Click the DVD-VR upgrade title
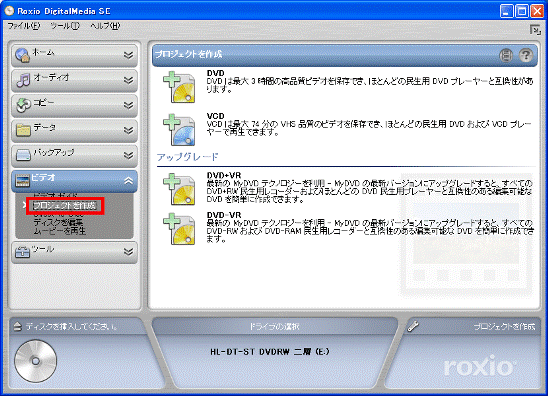Image resolution: width=548 pixels, height=396 pixels. [224, 215]
